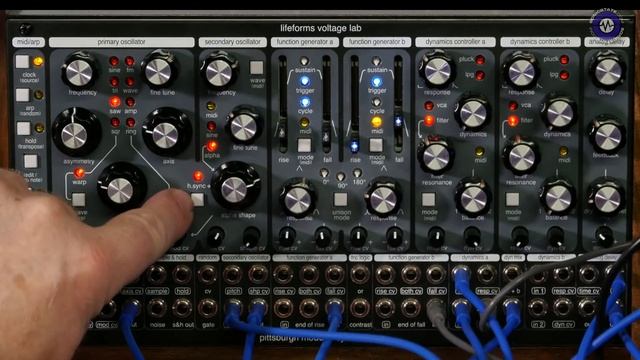Viewport: 640px width, 360px height.
Task: Adjust the asymmetry knob
Action: (x=75, y=135)
